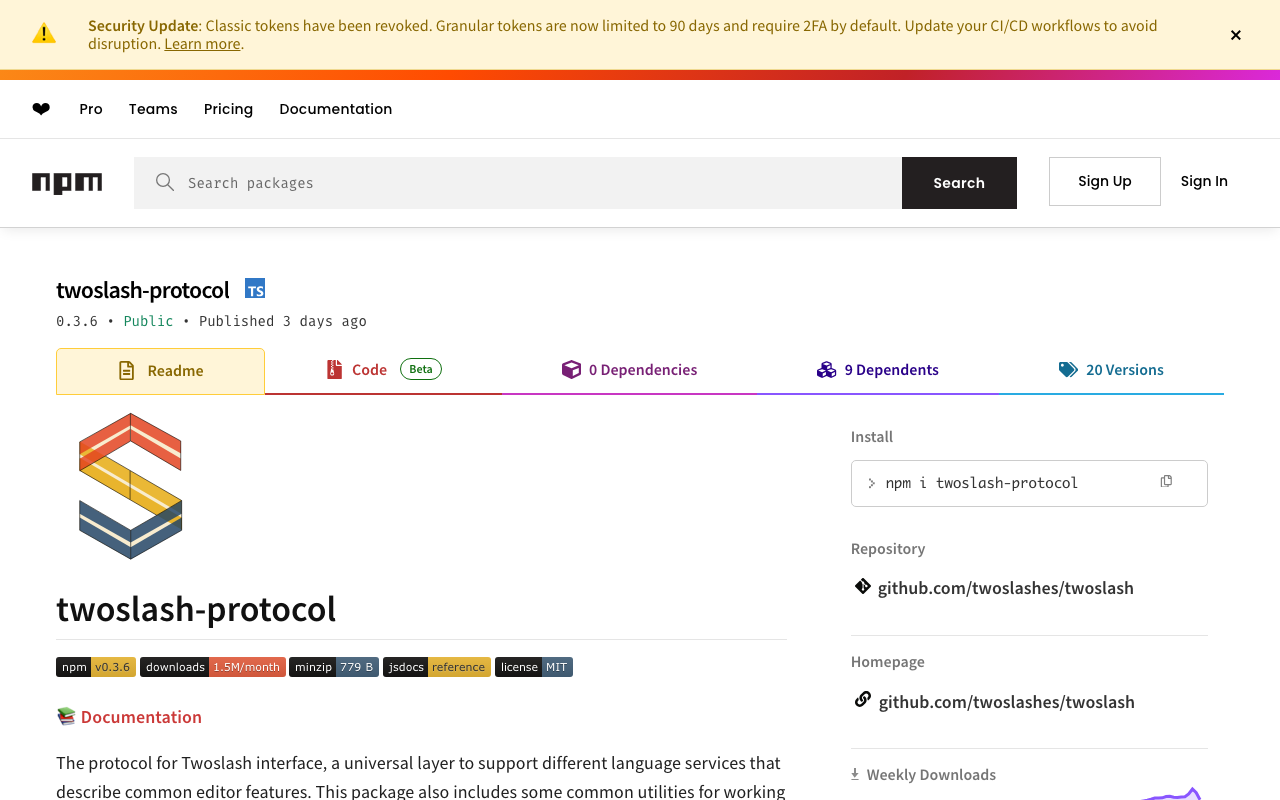
Task: Click the Search button
Action: pyautogui.click(x=959, y=183)
